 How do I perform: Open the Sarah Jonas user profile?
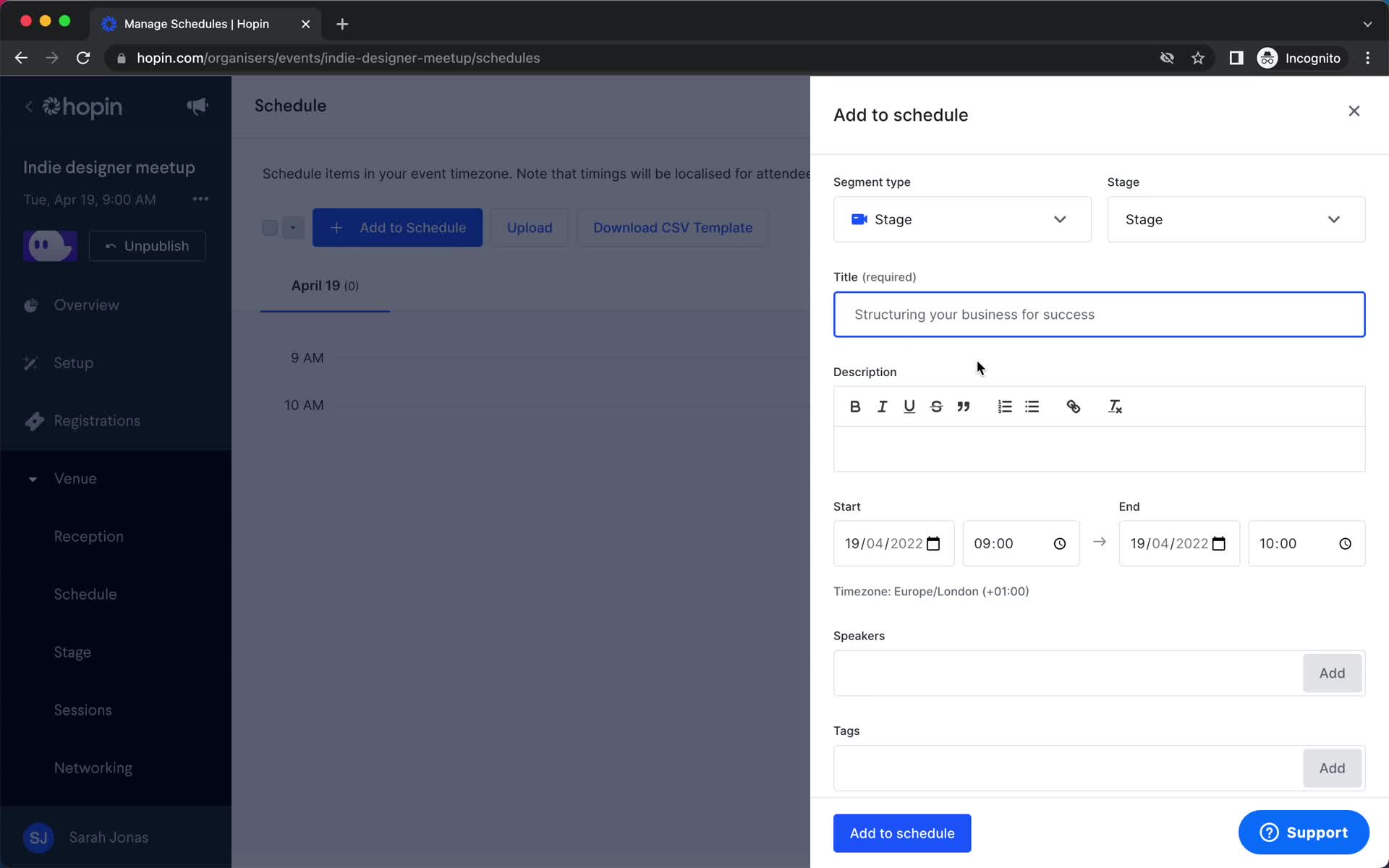87,838
